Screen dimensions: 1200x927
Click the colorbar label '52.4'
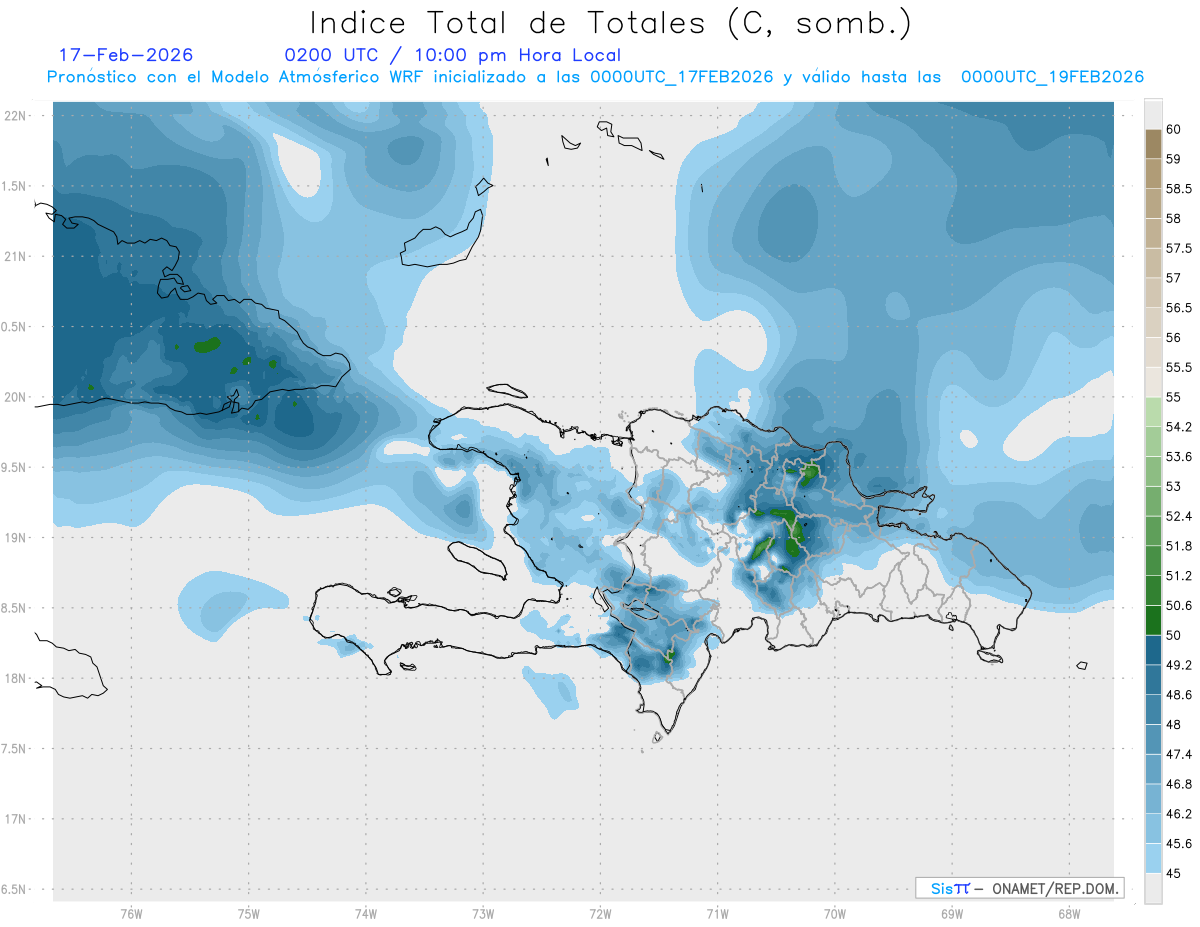[x=1179, y=516]
